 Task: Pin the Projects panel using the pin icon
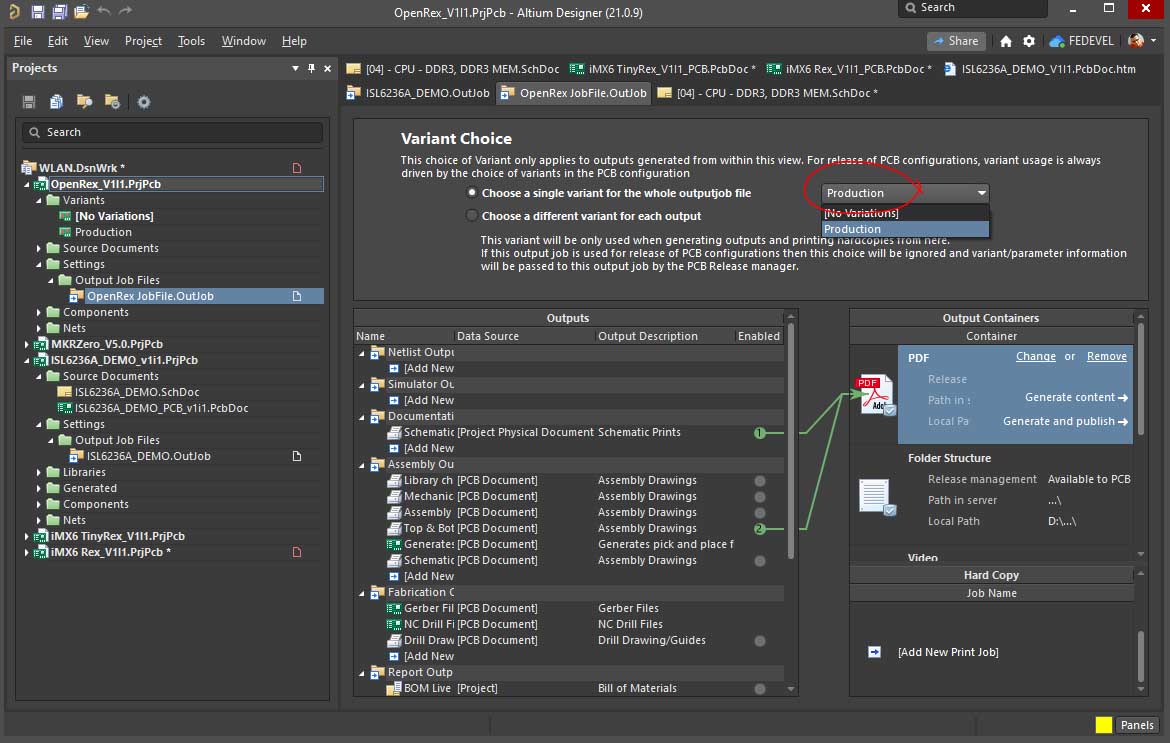(311, 68)
